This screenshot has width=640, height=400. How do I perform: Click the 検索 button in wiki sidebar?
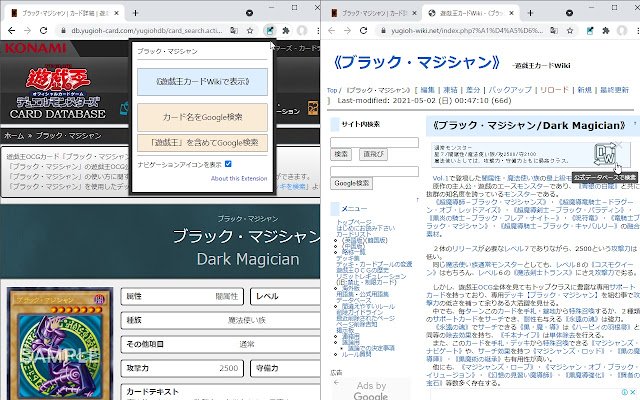(x=341, y=154)
